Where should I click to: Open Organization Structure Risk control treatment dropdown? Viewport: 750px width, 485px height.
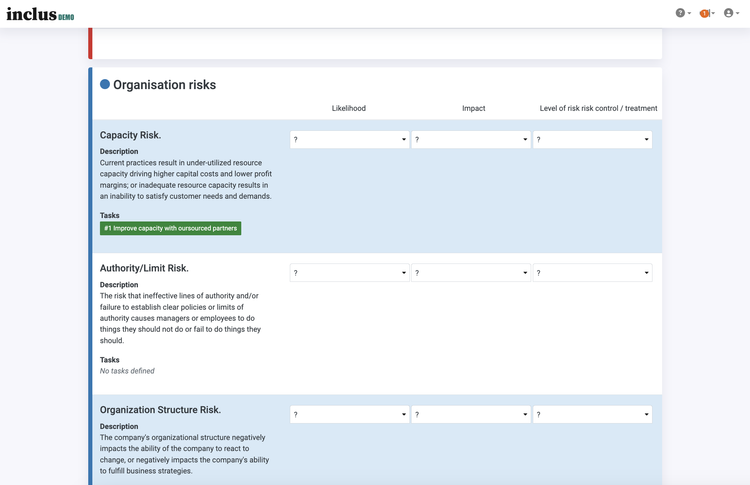click(x=593, y=414)
